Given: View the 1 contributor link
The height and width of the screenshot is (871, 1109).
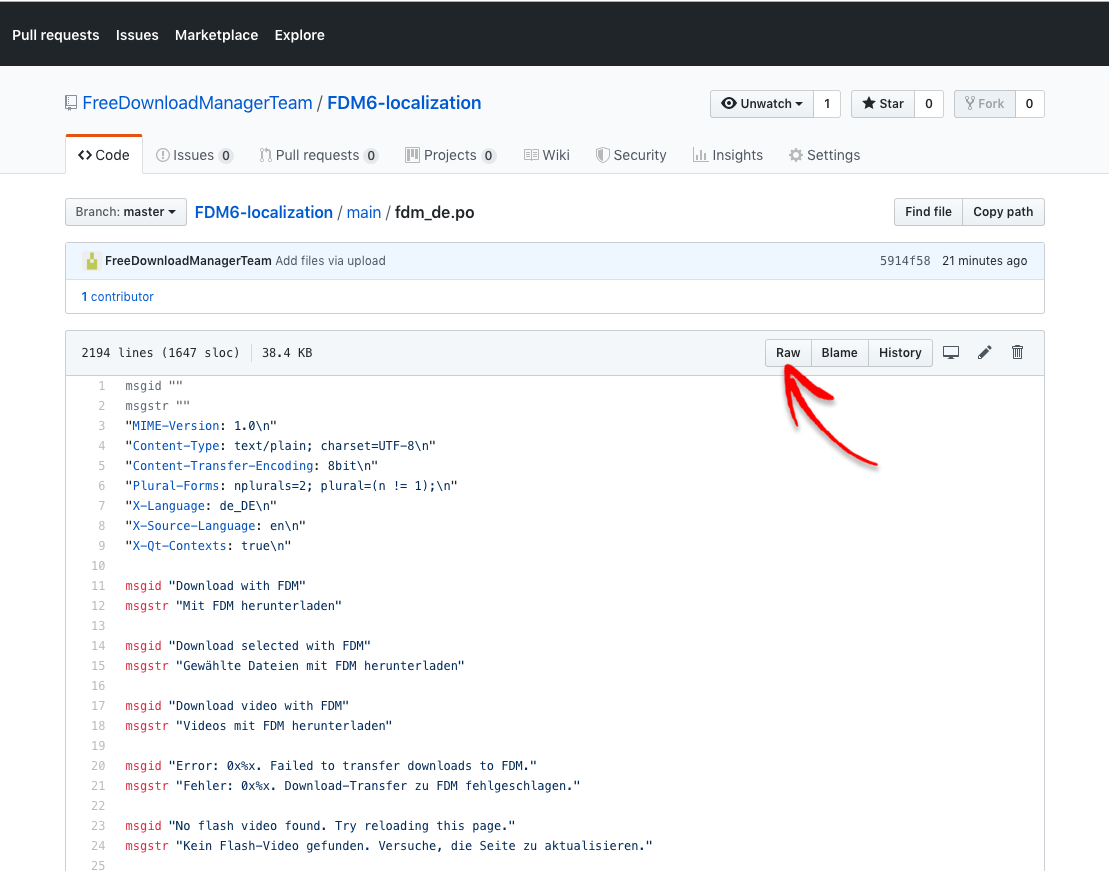Looking at the screenshot, I should click(x=117, y=296).
